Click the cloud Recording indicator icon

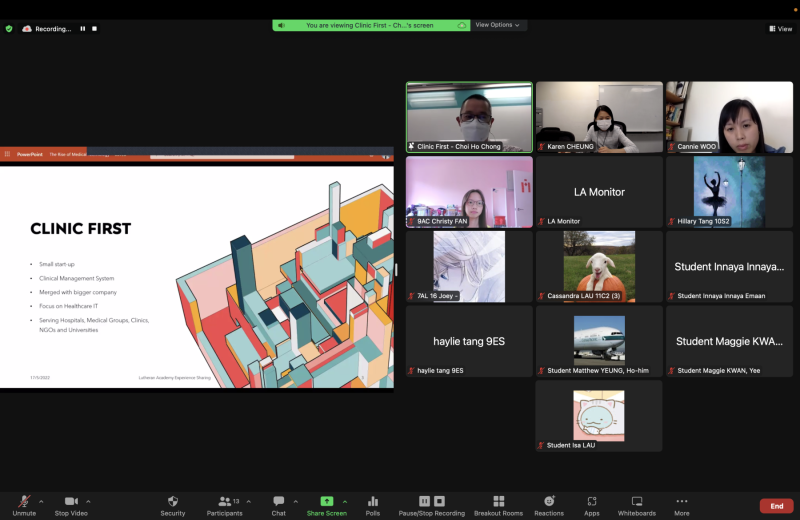(x=27, y=29)
